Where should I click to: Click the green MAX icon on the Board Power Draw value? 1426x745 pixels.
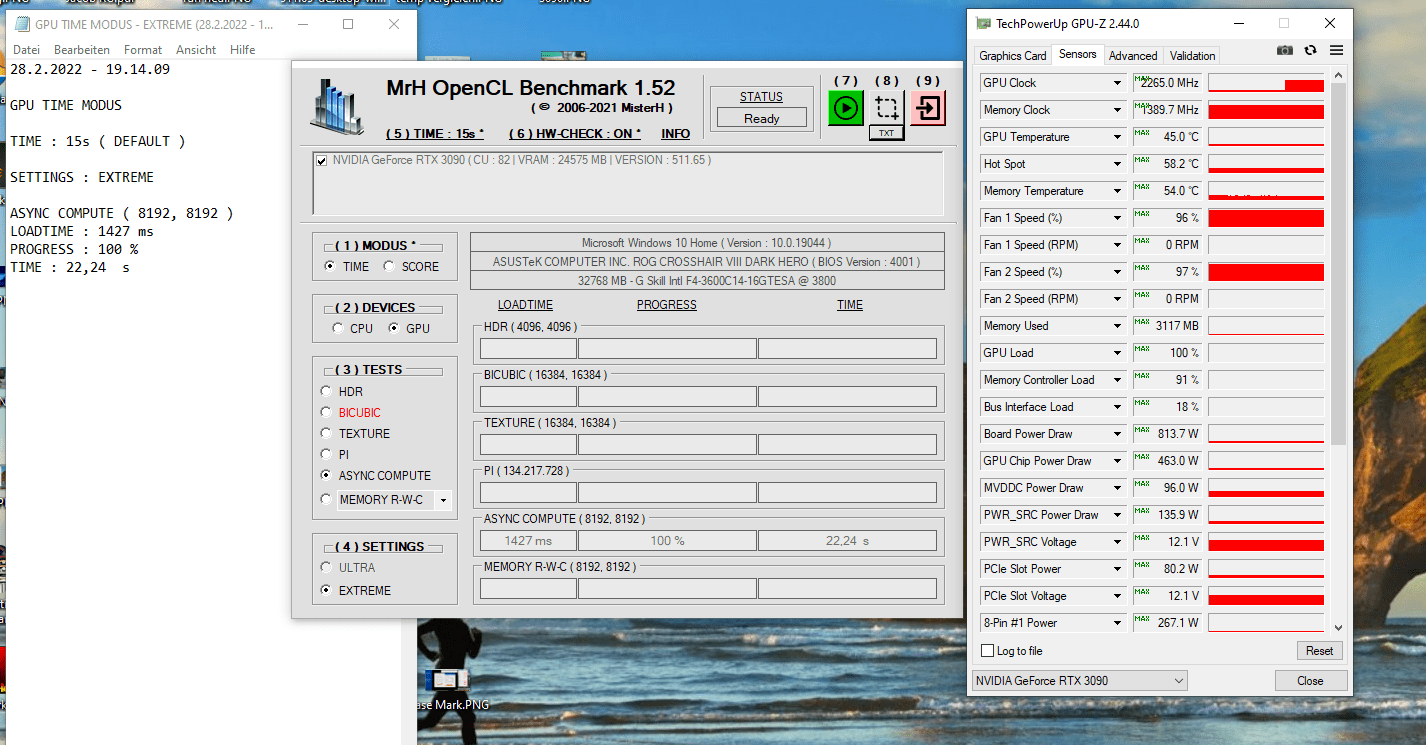(x=1142, y=430)
